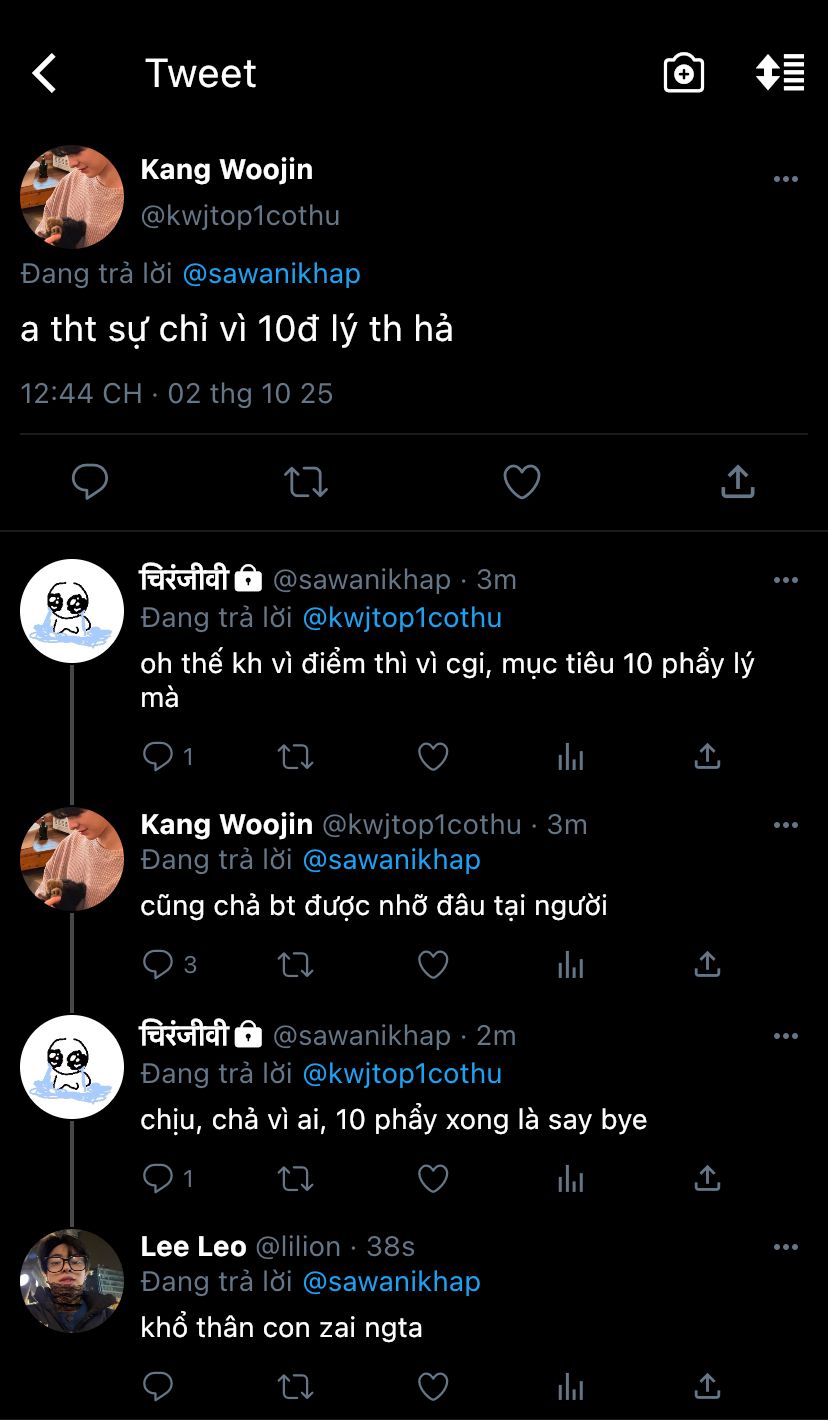Retweet the 'mục tiêu 10 phẩy lý' reply

pyautogui.click(x=295, y=757)
